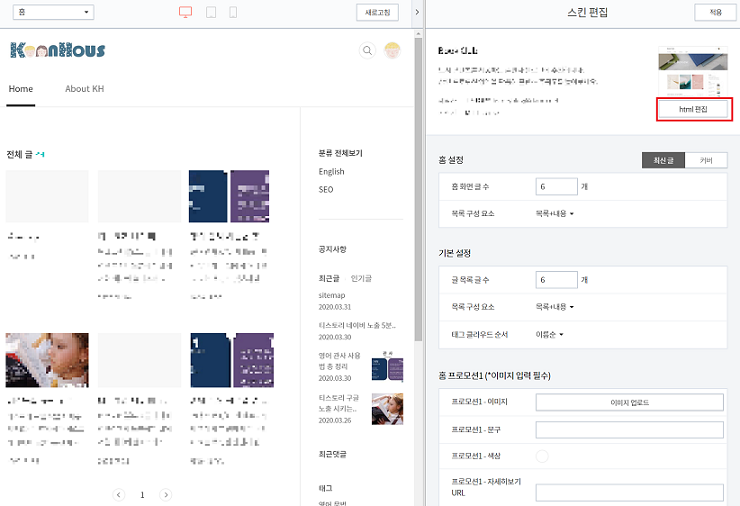Screen dimensions: 740x506
Task: Switch preview to tablet device icon
Action: (x=211, y=12)
